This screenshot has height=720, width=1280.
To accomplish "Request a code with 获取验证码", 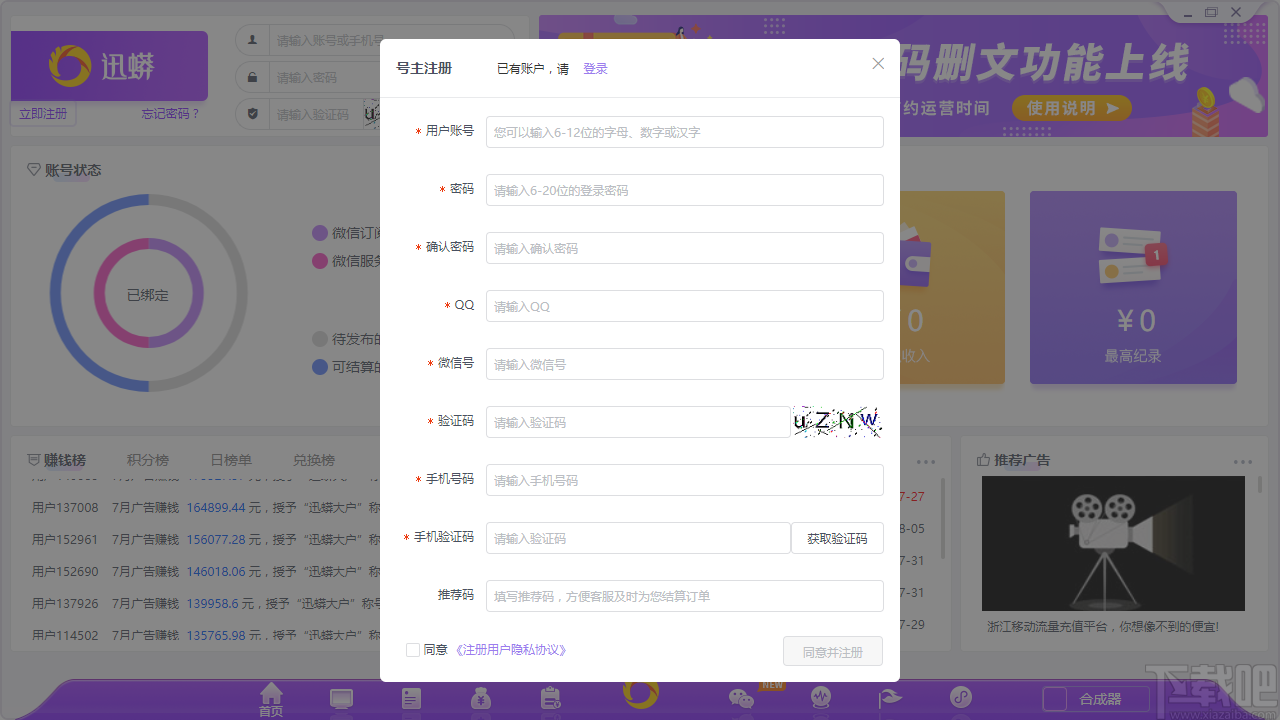I will tap(837, 538).
